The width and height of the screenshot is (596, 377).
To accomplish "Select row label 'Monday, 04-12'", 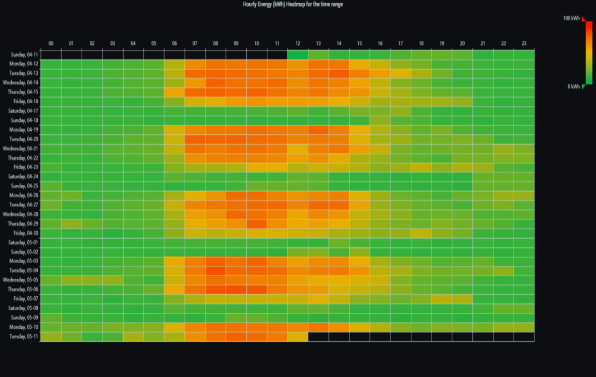I will pos(24,64).
